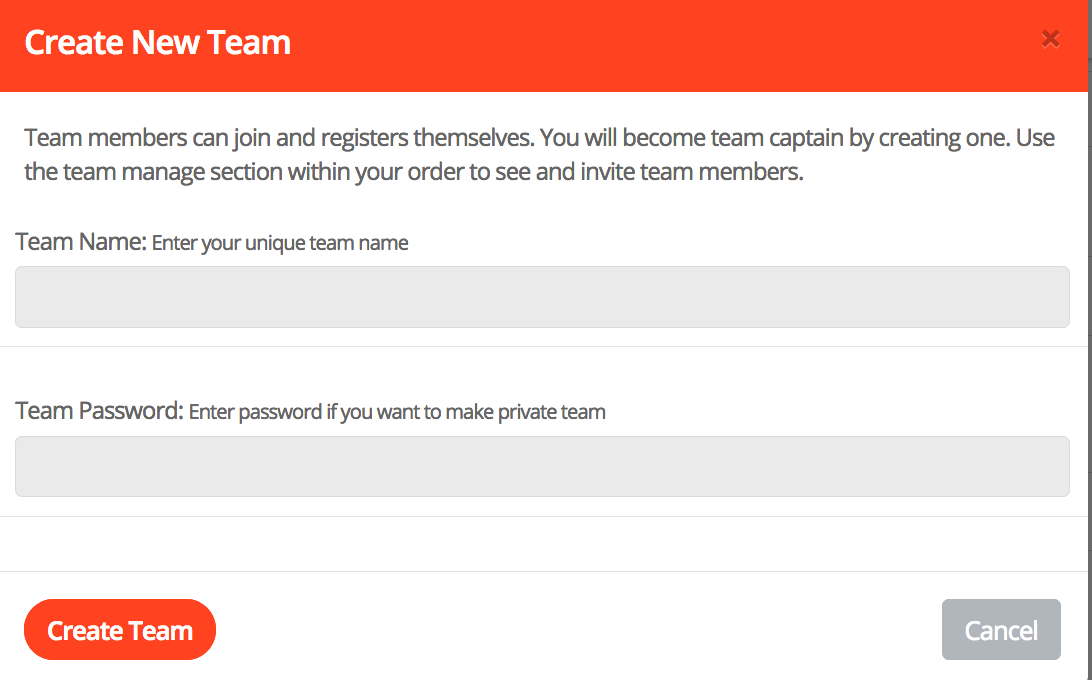Focus the Team Password input field

coord(542,466)
